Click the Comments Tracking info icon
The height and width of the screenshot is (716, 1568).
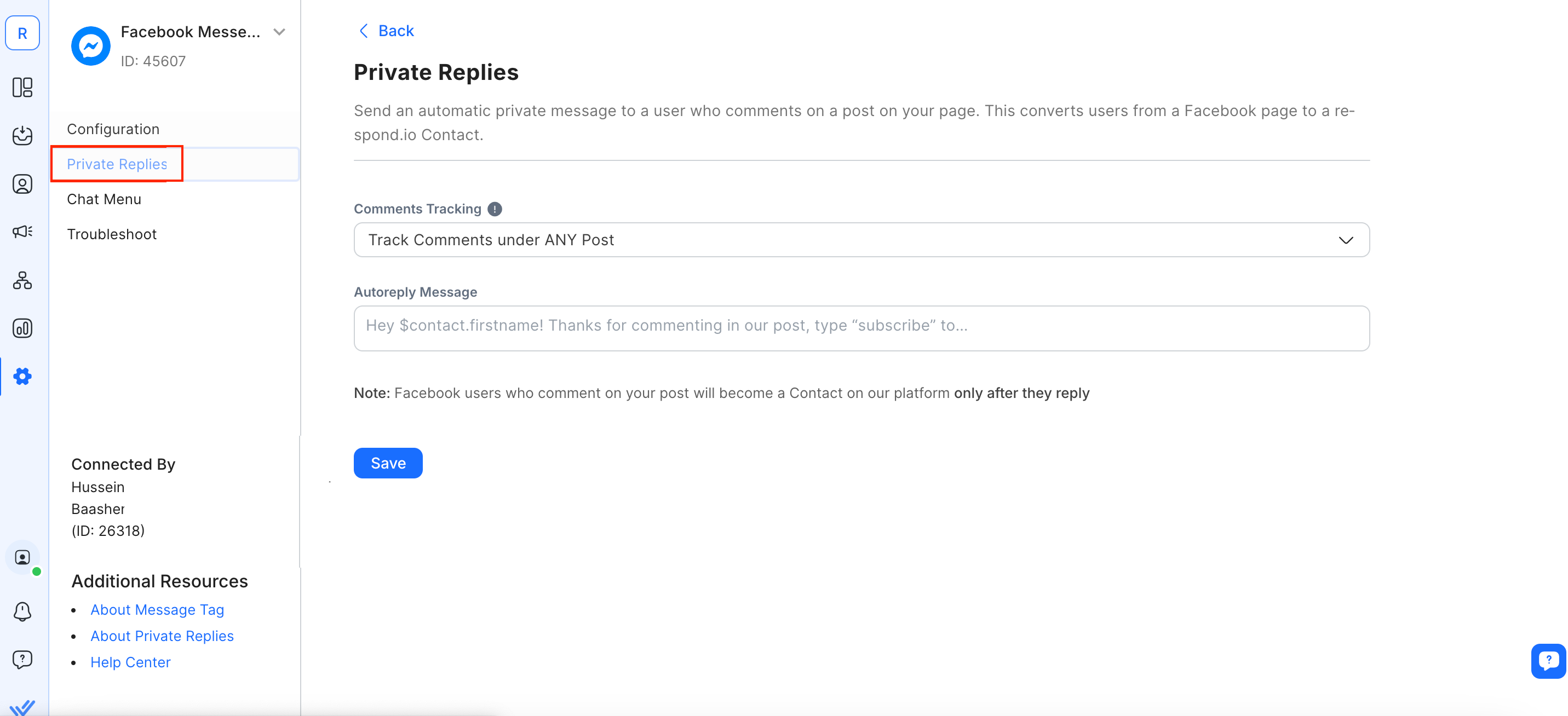pyautogui.click(x=495, y=209)
